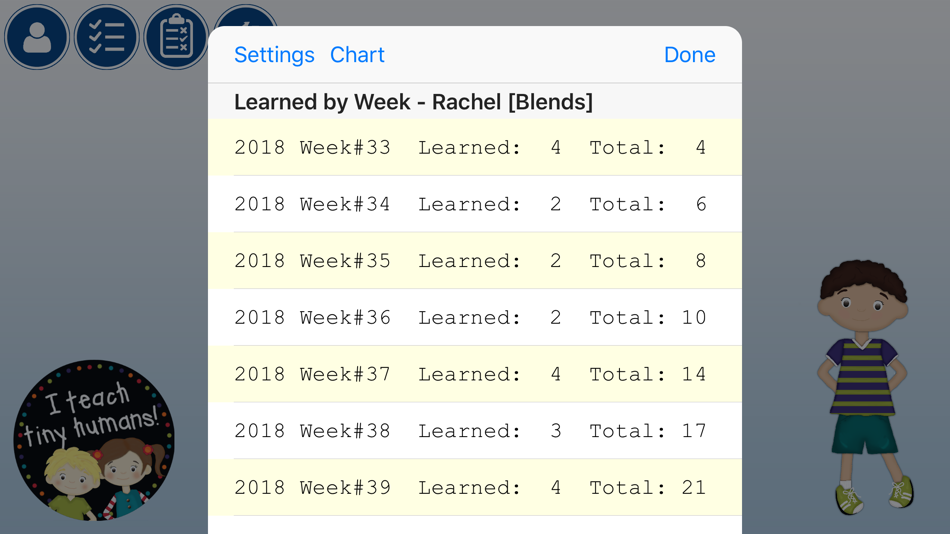Click the 'Learned: 3' value in Week#38
Image resolution: width=950 pixels, height=534 pixels.
[489, 431]
